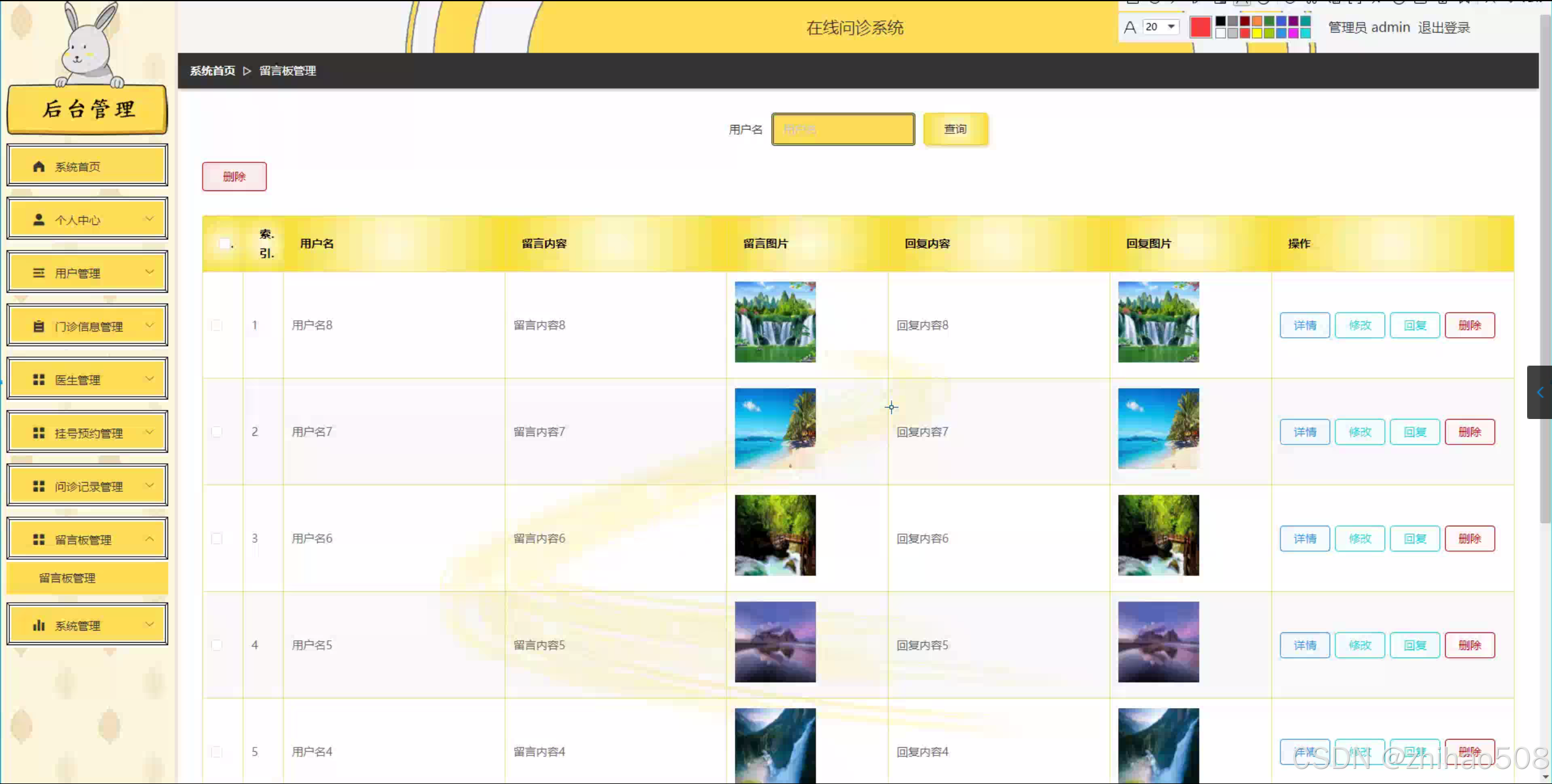The width and height of the screenshot is (1552, 784).
Task: Expand the 用户管理 menu chevron
Action: [150, 272]
